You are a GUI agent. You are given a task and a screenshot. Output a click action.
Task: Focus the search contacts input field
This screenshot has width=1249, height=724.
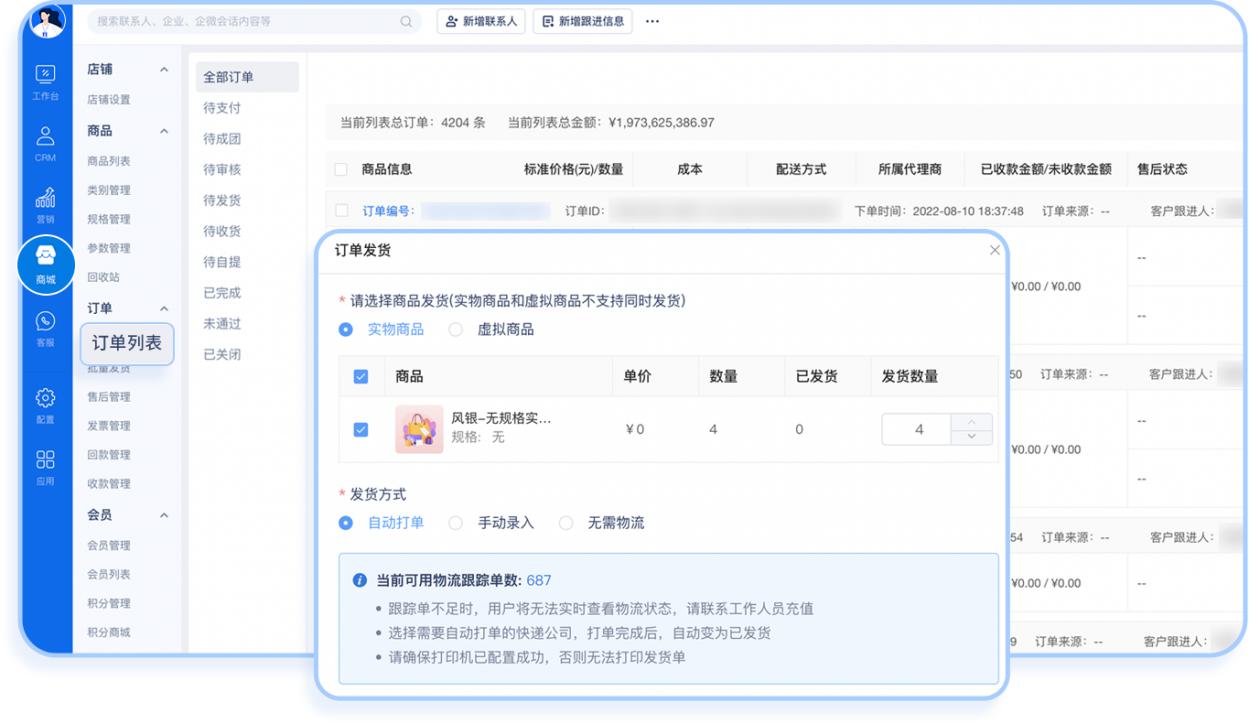255,21
